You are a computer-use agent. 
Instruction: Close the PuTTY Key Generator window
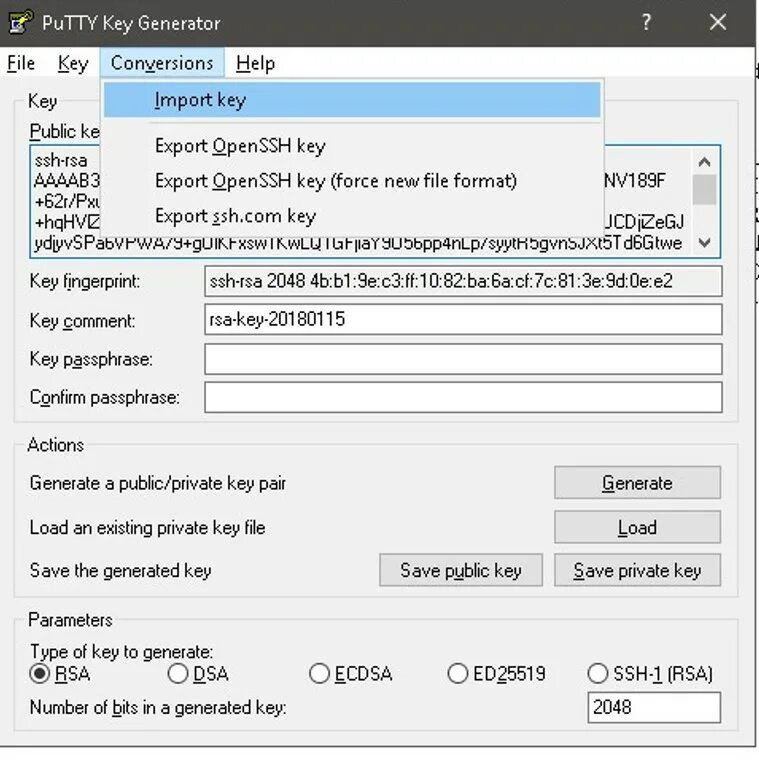(x=717, y=22)
